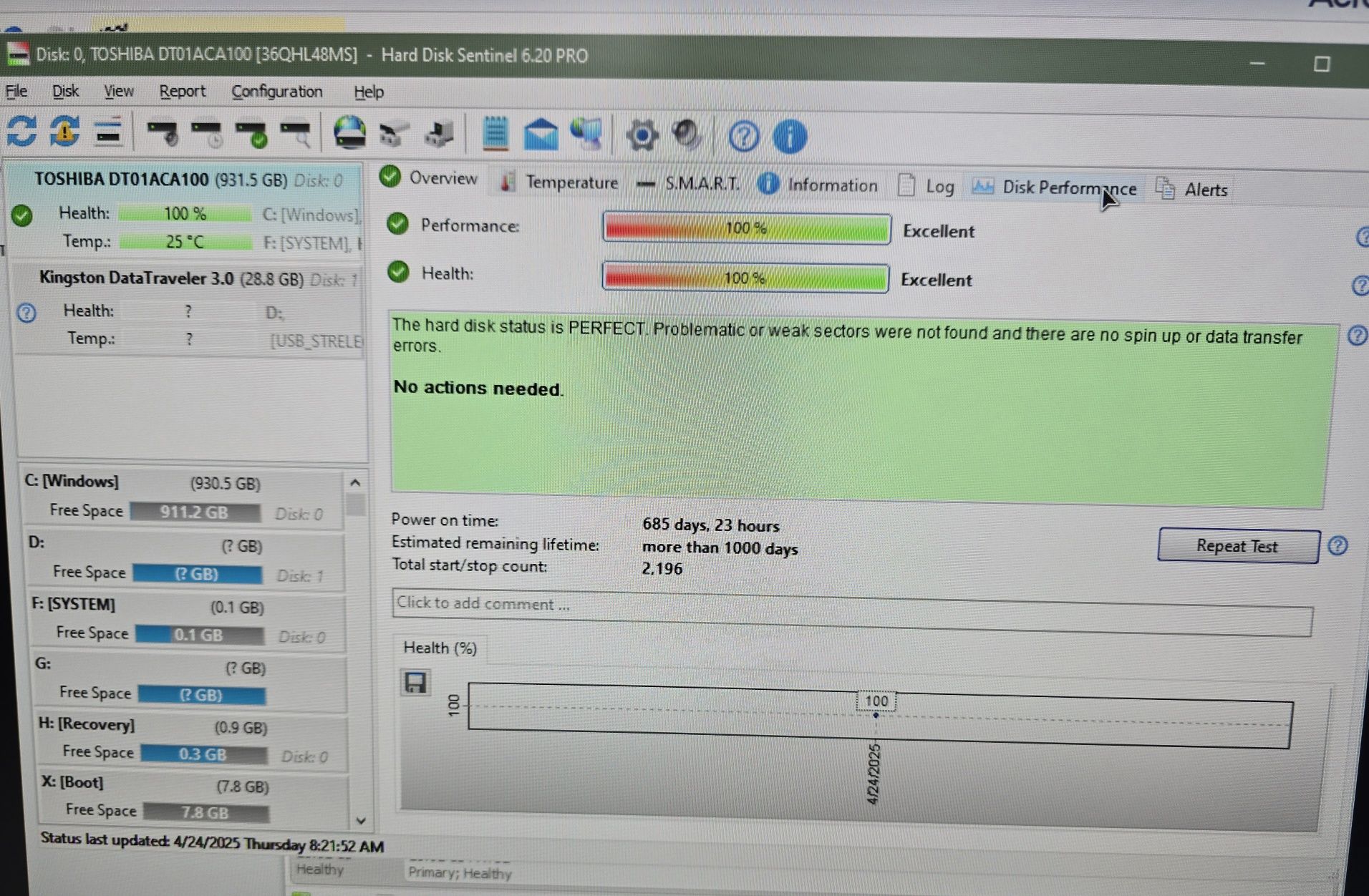Open the View menu
Image resolution: width=1369 pixels, height=896 pixels.
tap(118, 91)
